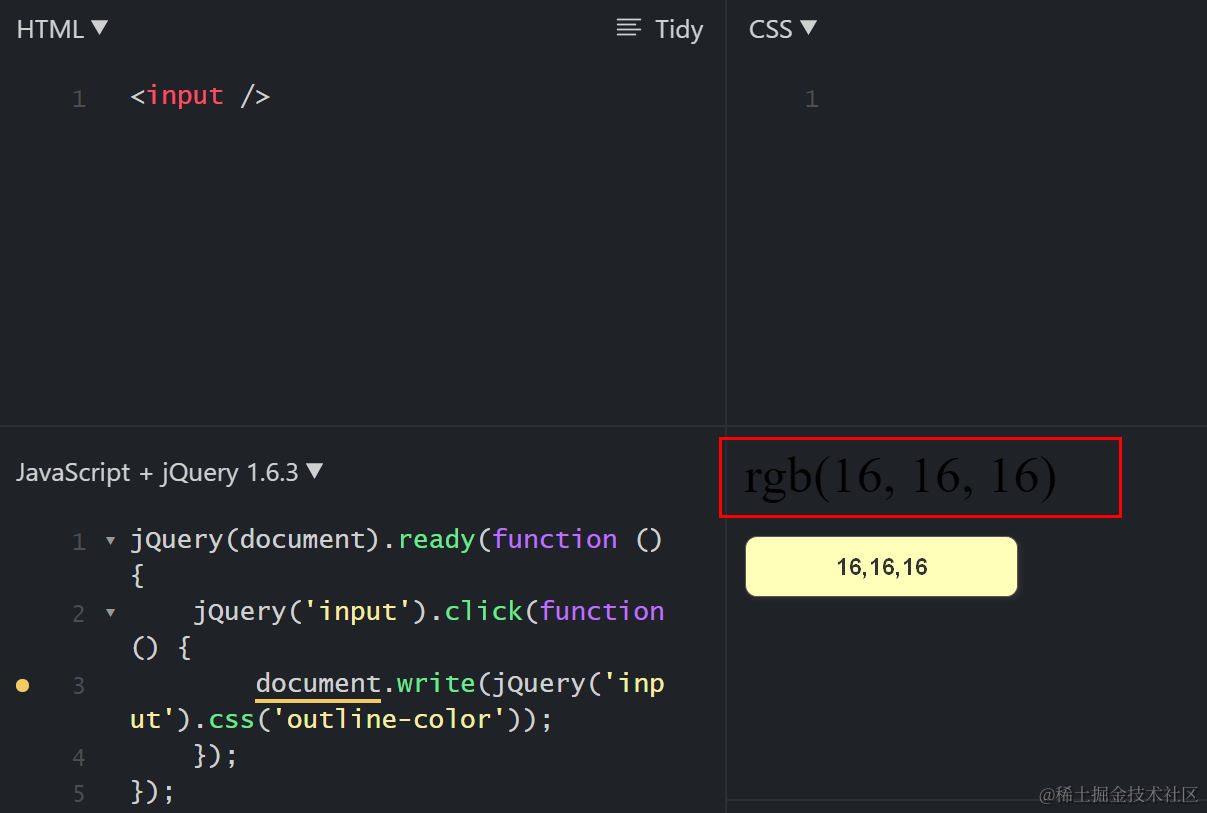1207x813 pixels.
Task: Open the CSS panel language dropdown
Action: click(783, 29)
